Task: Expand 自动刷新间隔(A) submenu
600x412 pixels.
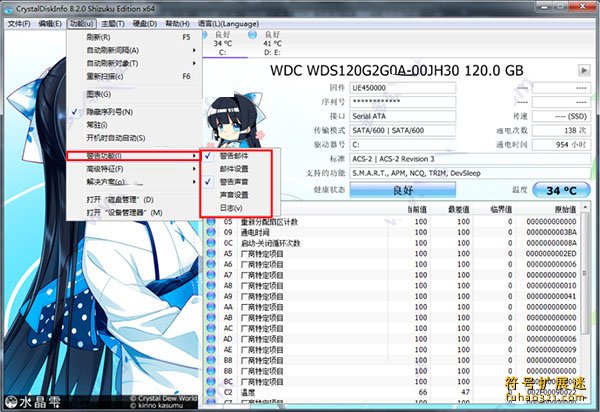Action: 134,50
